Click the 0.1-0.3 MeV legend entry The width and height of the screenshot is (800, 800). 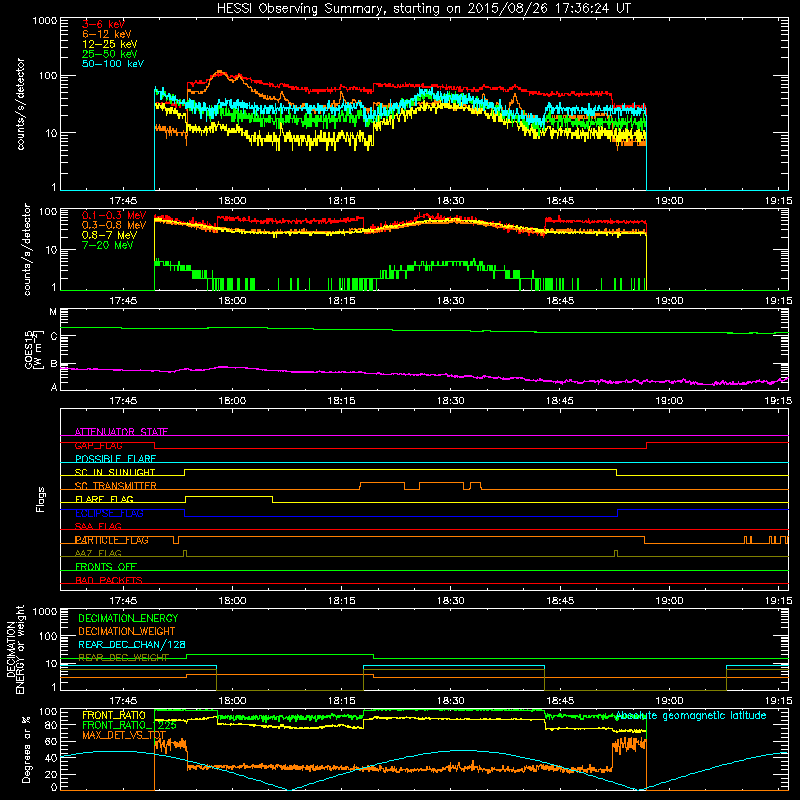point(114,215)
